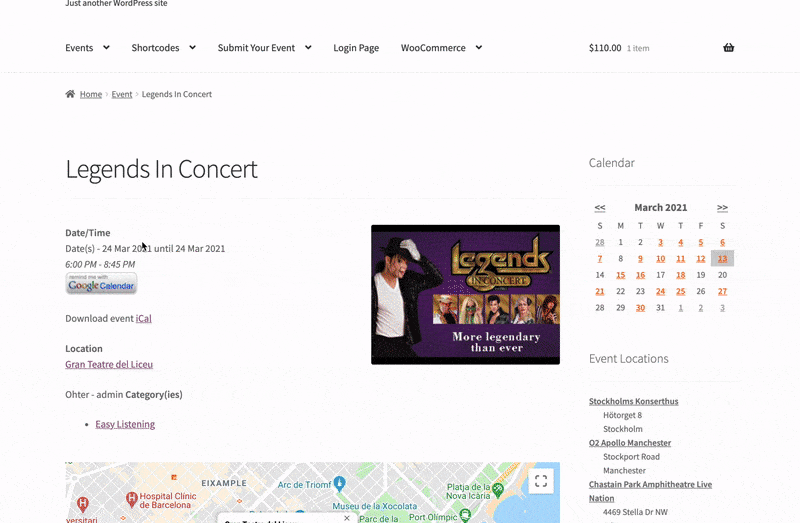This screenshot has height=523, width=800.
Task: Click the Google Calendar reminder button
Action: click(101, 283)
